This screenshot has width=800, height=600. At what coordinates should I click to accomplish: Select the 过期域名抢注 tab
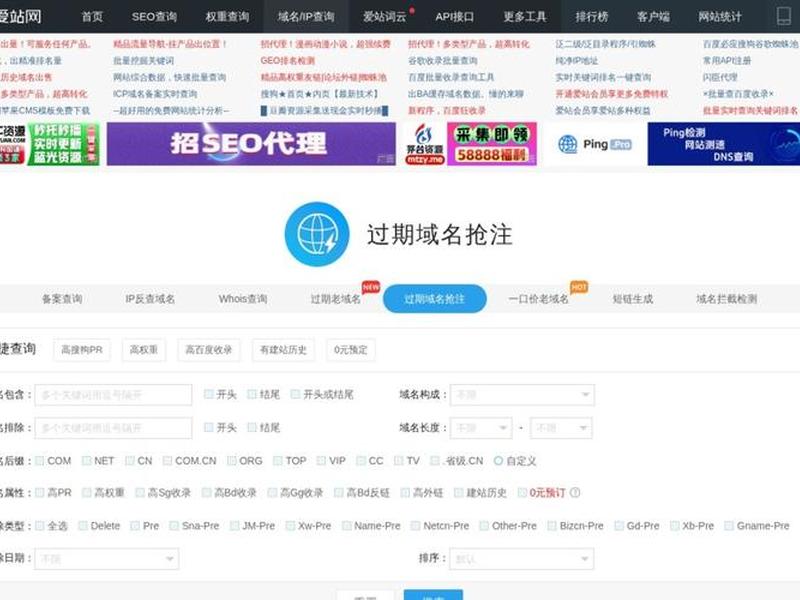coord(435,299)
